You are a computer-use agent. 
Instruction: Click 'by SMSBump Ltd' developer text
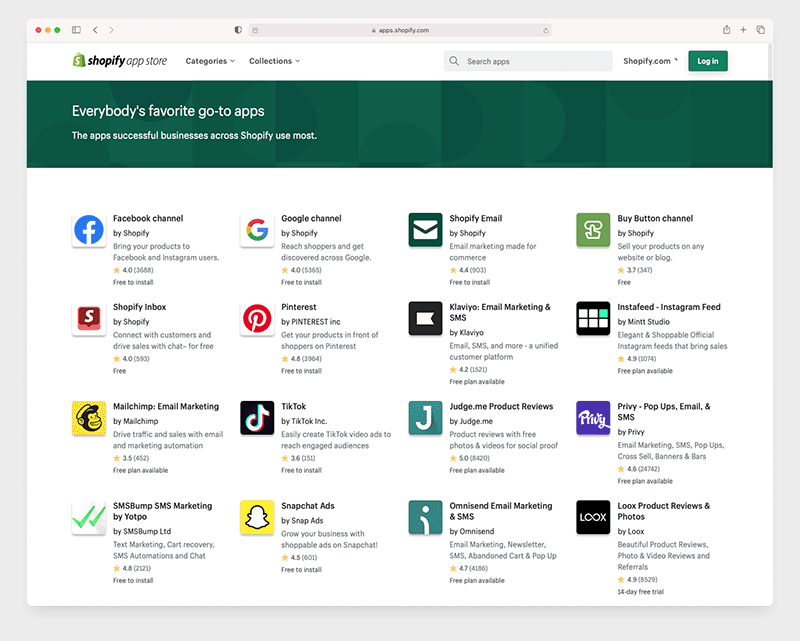(142, 531)
